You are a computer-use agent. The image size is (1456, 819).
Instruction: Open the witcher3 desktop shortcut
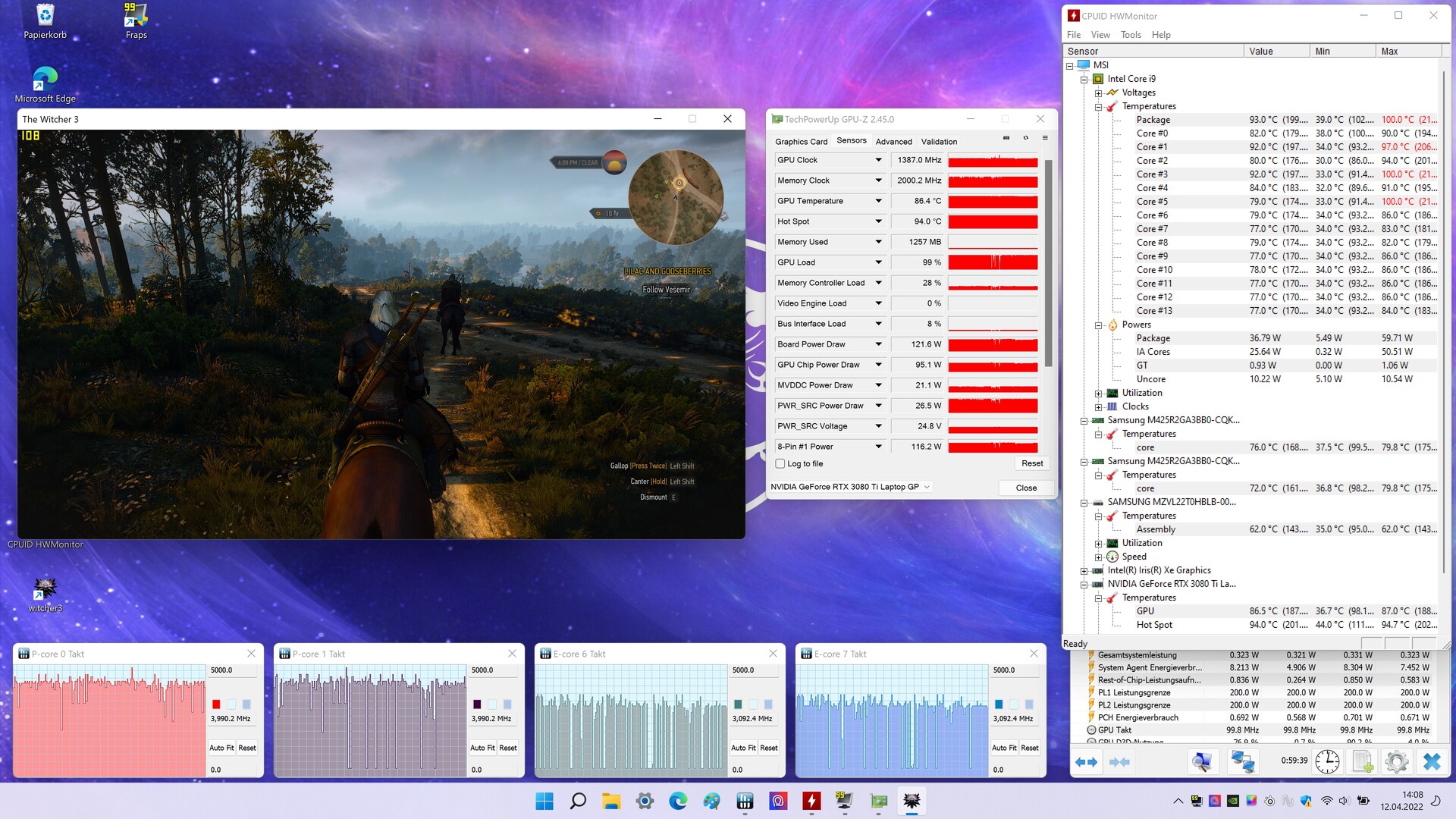tap(45, 595)
